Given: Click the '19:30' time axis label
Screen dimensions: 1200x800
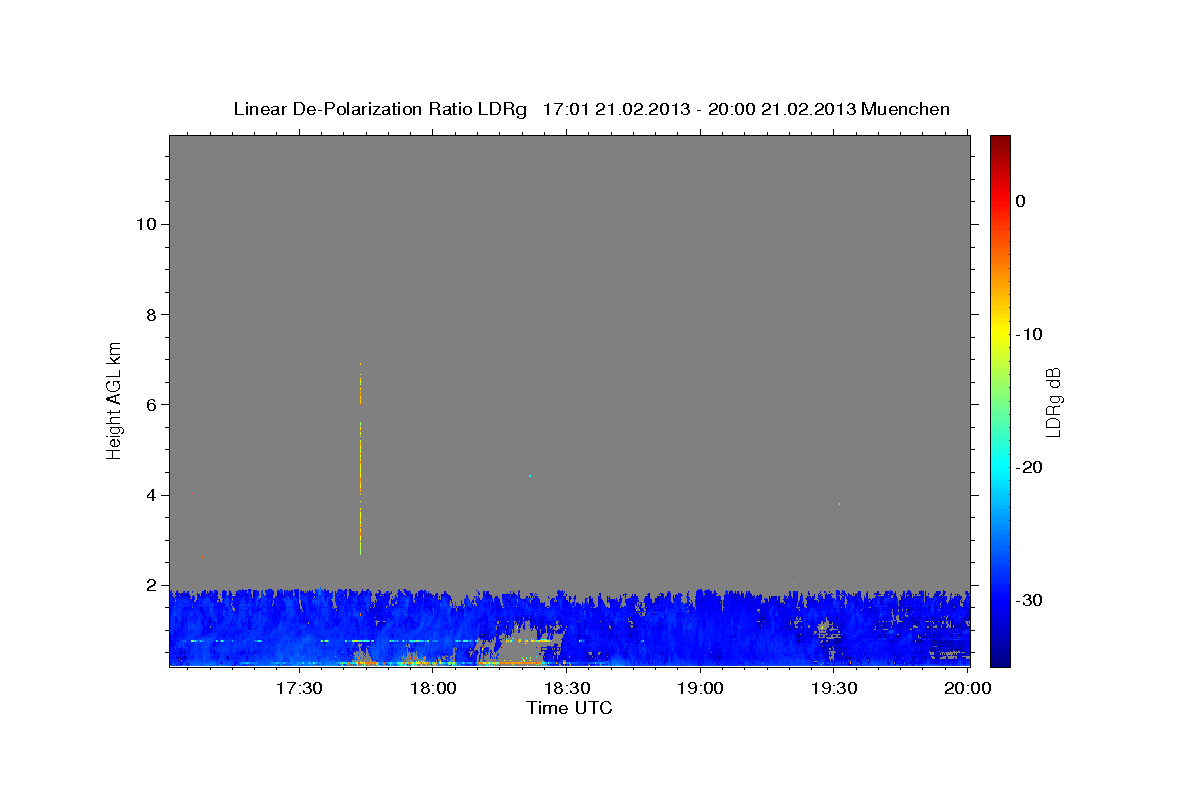Looking at the screenshot, I should click(834, 689).
